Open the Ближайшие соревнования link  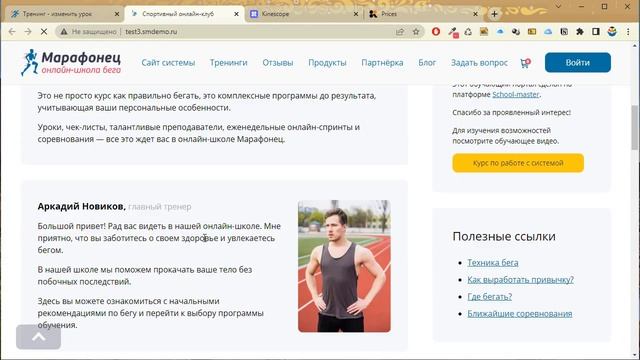(x=520, y=314)
